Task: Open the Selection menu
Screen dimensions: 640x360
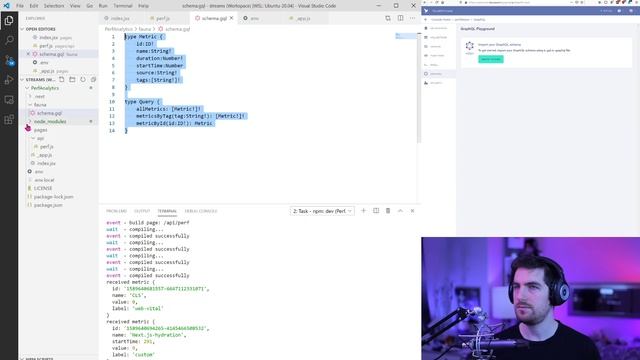Action: point(54,6)
